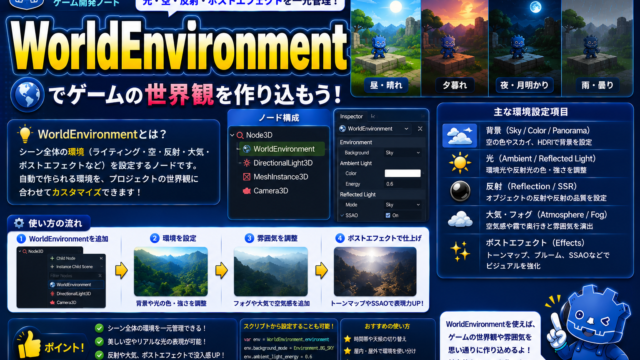Screen dimensions: 640x360
Task: Click the 夕暮れ sunset scene thumbnail
Action: pyautogui.click(x=455, y=48)
